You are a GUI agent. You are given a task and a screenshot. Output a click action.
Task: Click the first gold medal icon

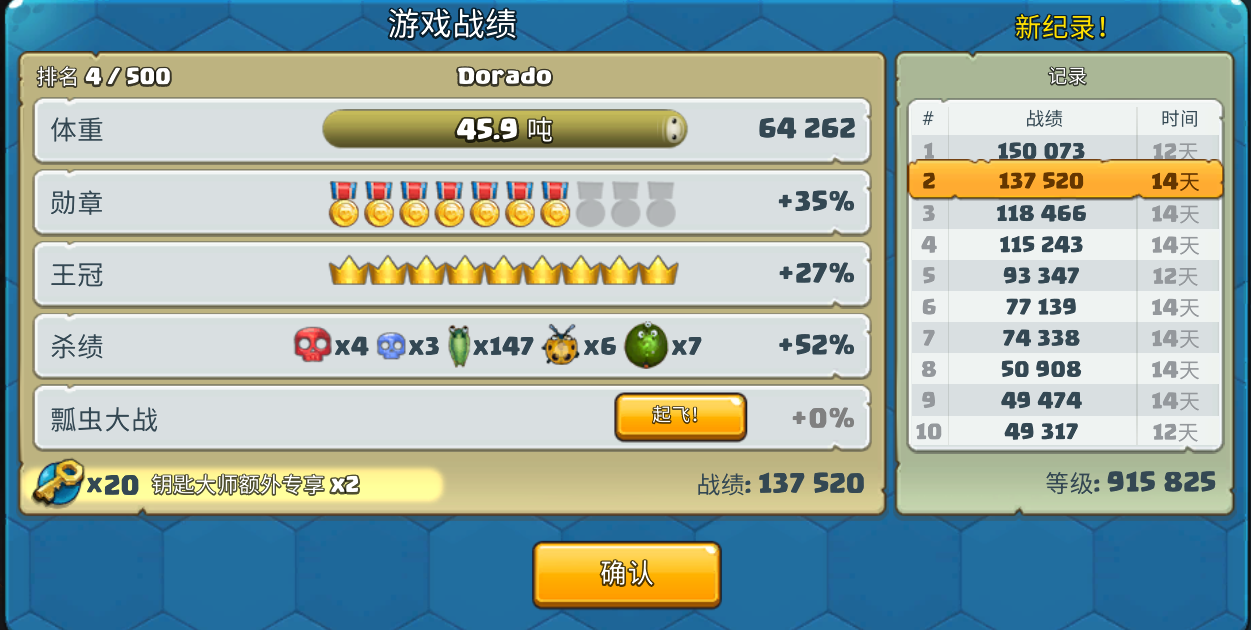point(343,203)
